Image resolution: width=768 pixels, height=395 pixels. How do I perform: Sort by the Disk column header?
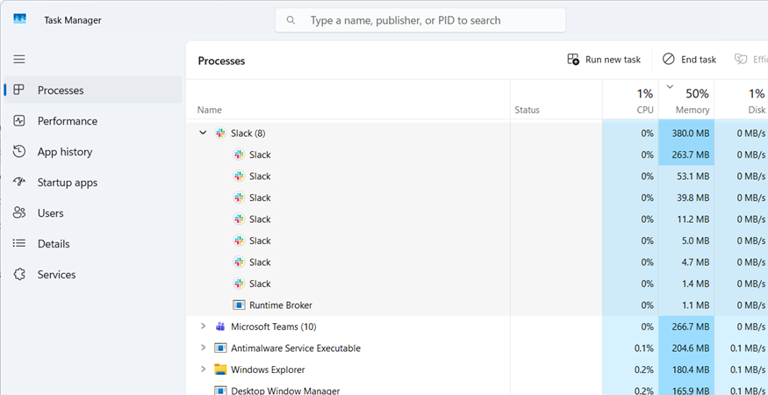click(742, 100)
